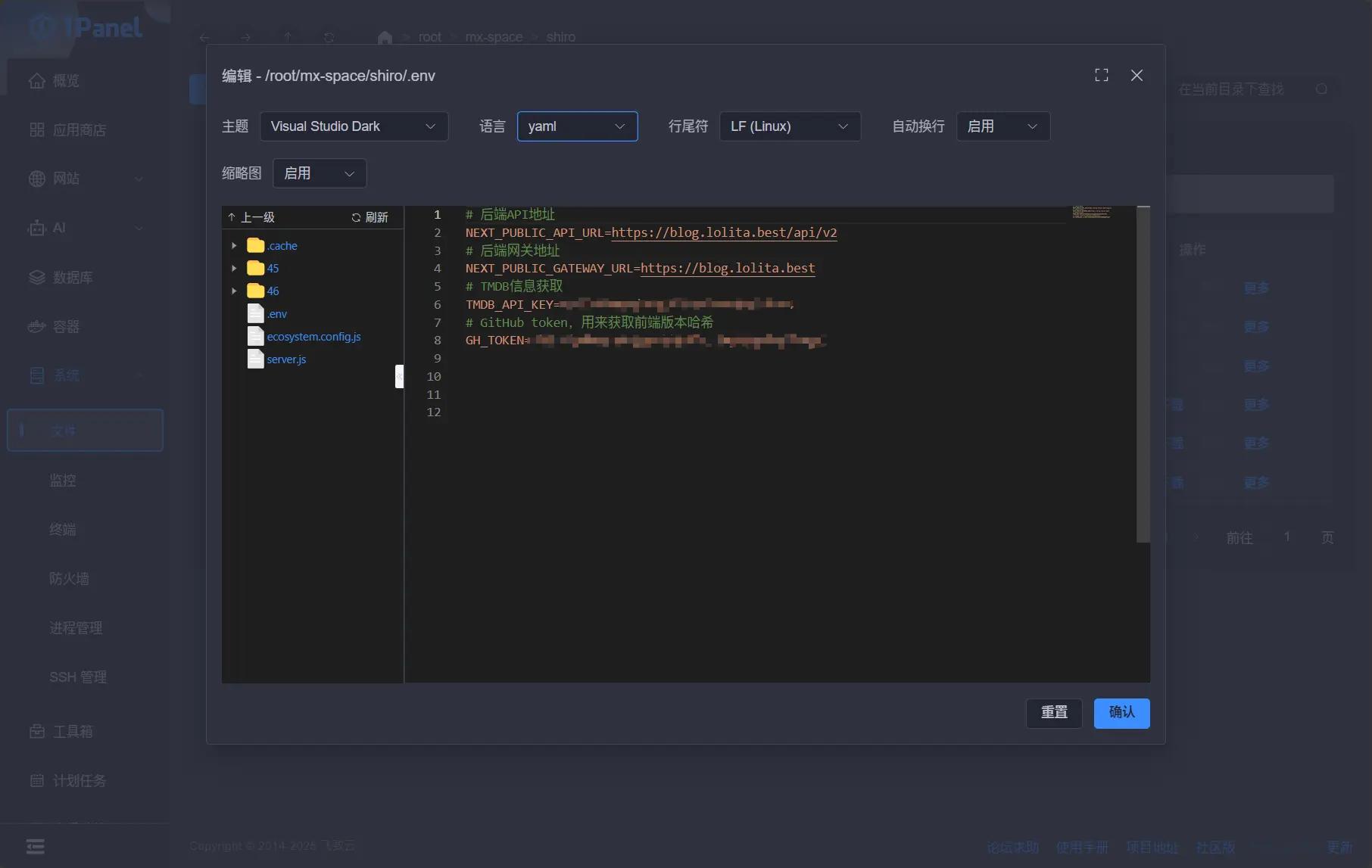
Task: Place cursor on the GH_TOKEN line
Action: click(645, 341)
